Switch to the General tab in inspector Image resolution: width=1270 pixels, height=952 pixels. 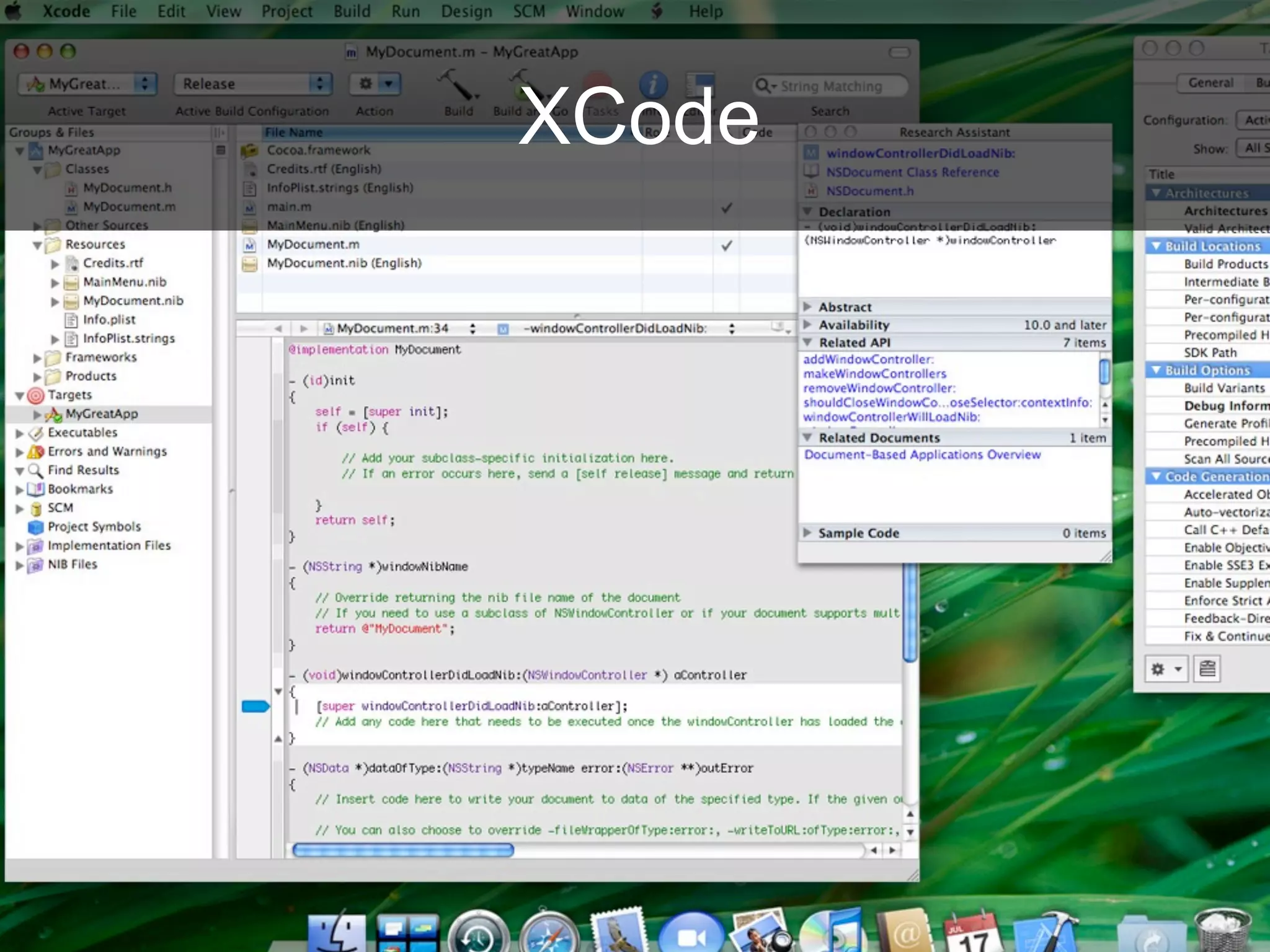coord(1210,82)
